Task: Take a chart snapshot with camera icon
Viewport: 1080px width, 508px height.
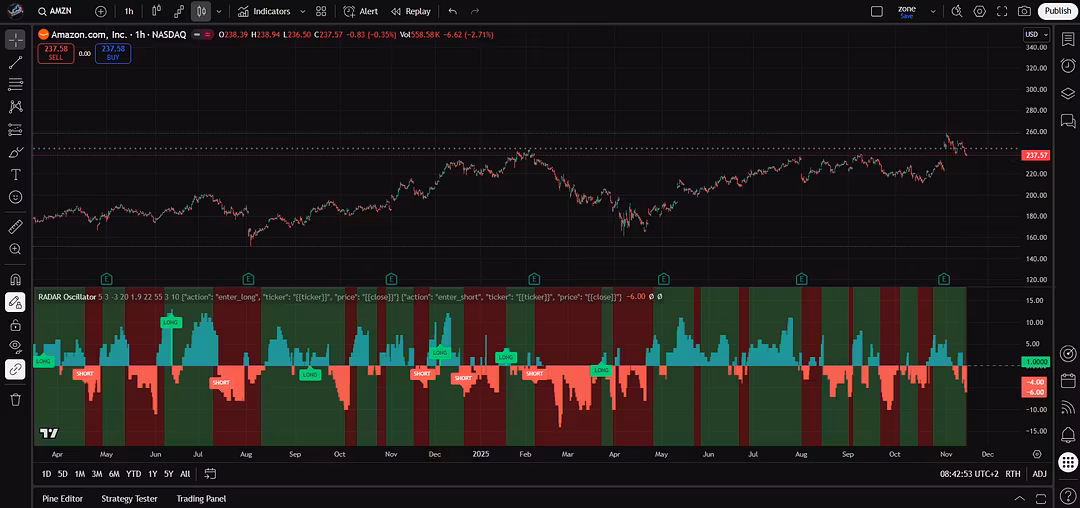Action: (x=1024, y=11)
